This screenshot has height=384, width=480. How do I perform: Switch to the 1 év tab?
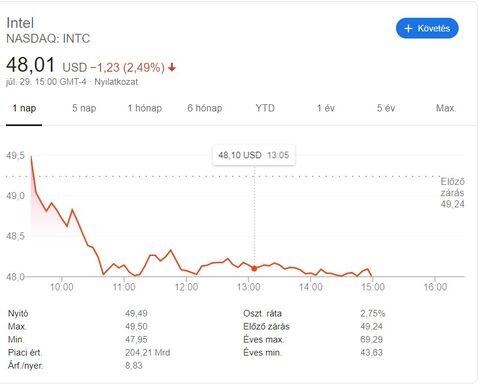(326, 108)
